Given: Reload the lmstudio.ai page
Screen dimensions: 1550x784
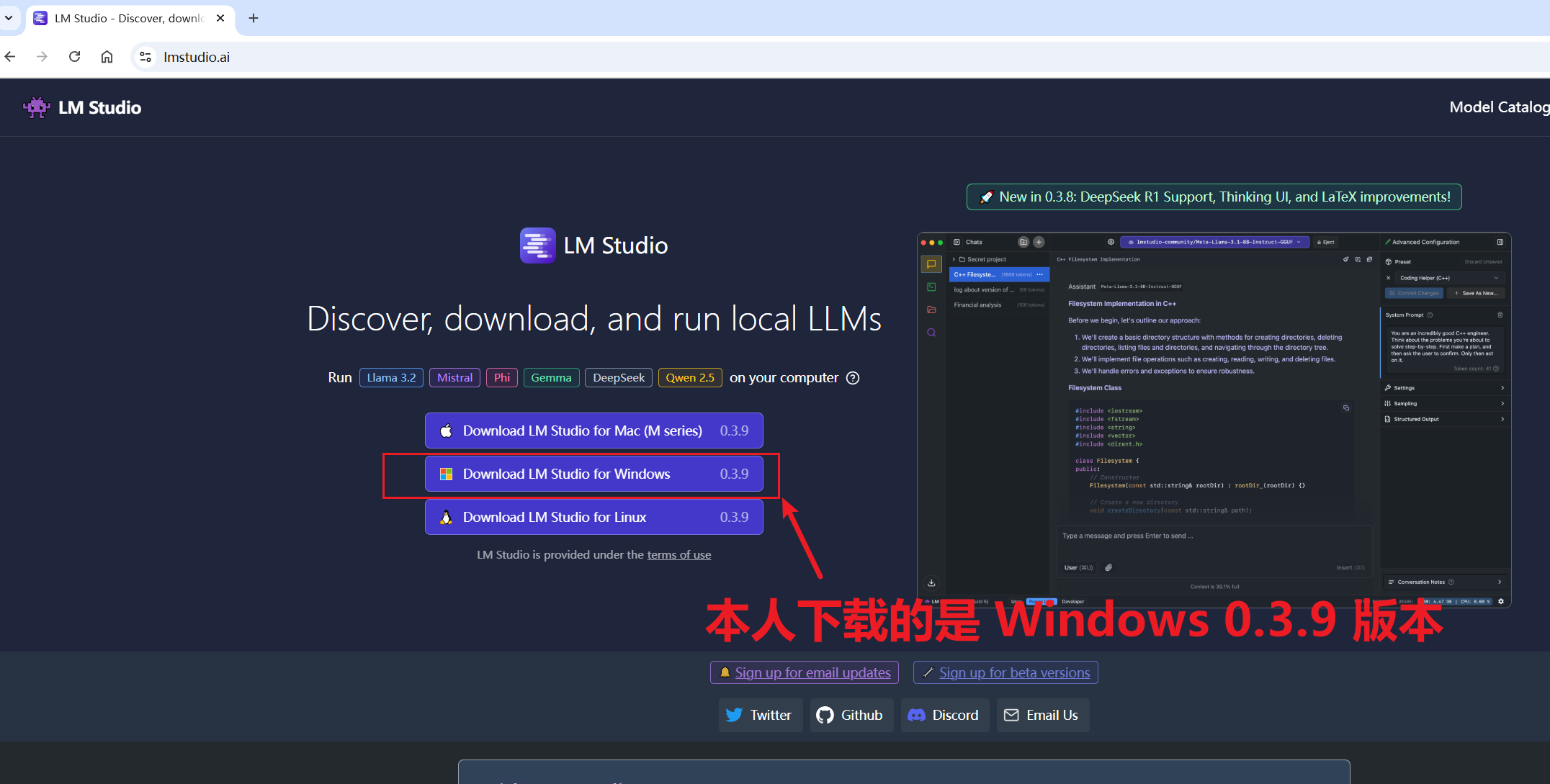Looking at the screenshot, I should [x=74, y=57].
